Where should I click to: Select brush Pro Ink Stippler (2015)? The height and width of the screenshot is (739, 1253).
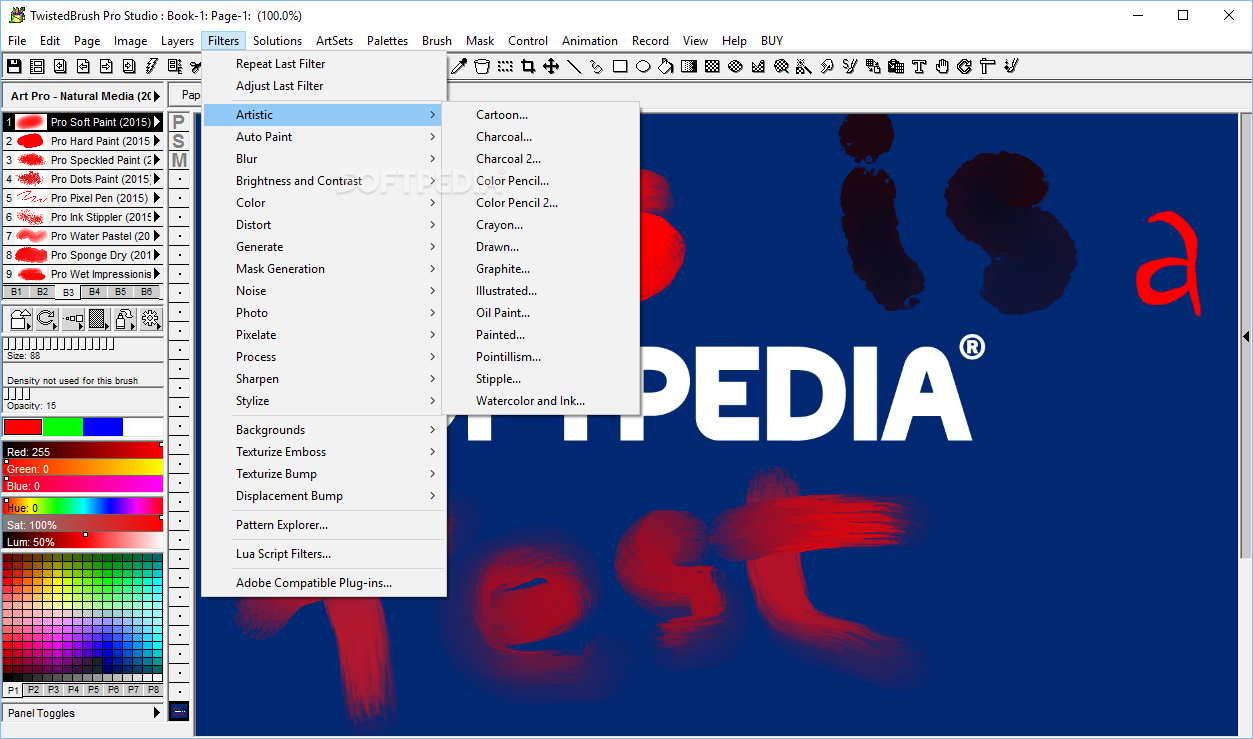pos(83,217)
